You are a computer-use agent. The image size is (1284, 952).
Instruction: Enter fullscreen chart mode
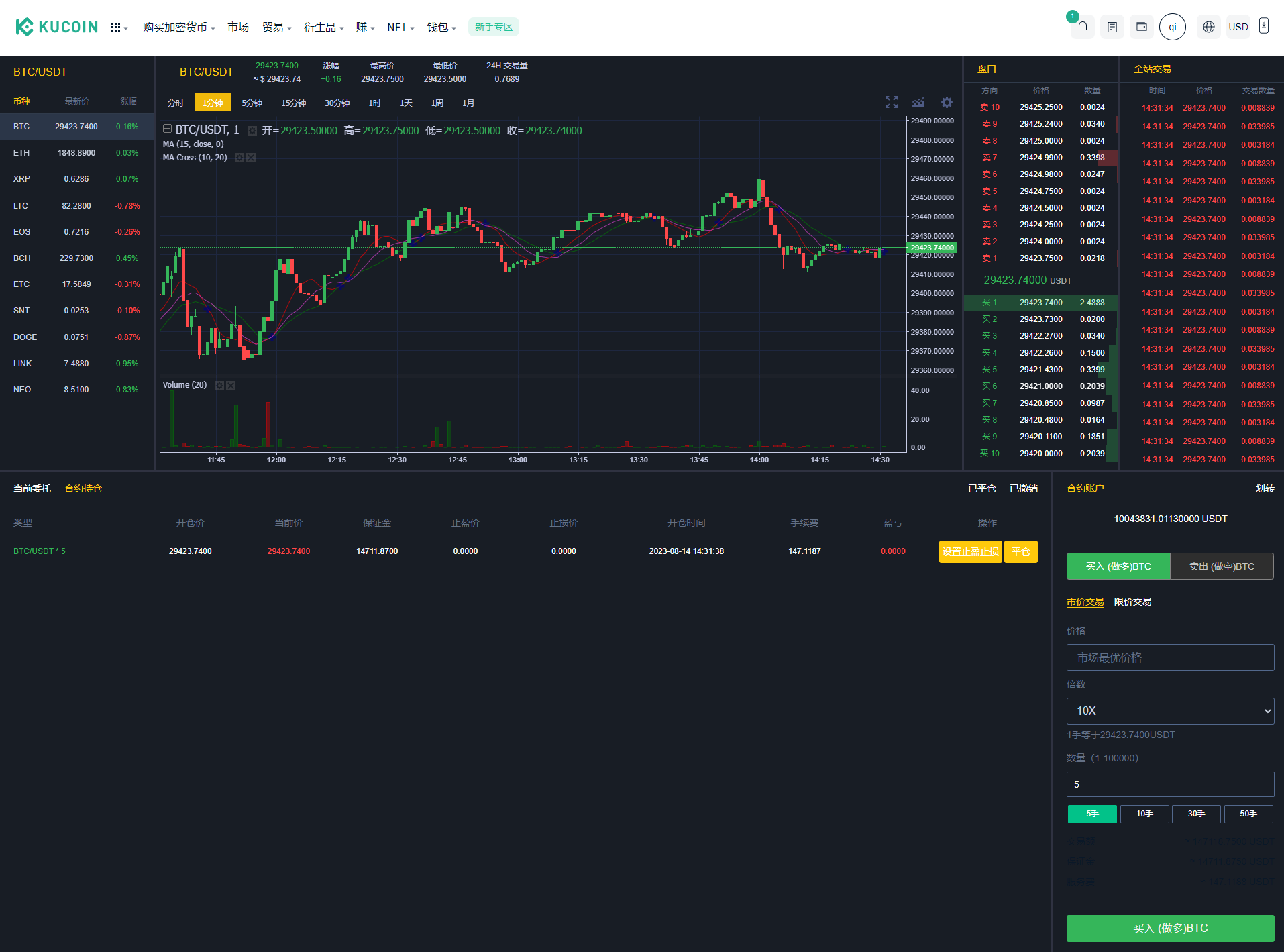click(x=891, y=102)
